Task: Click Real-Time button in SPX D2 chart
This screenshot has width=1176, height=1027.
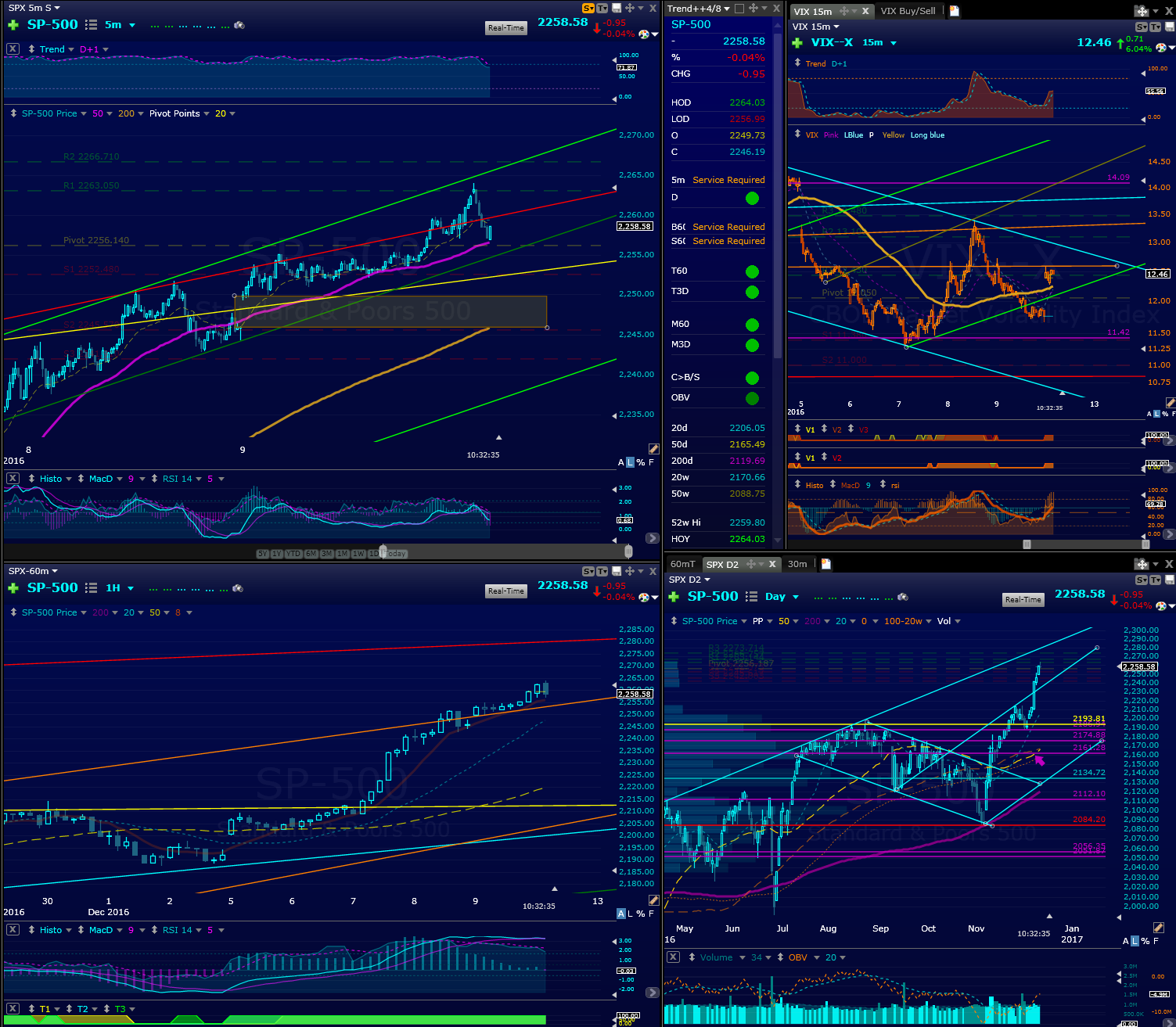Action: pos(1023,600)
